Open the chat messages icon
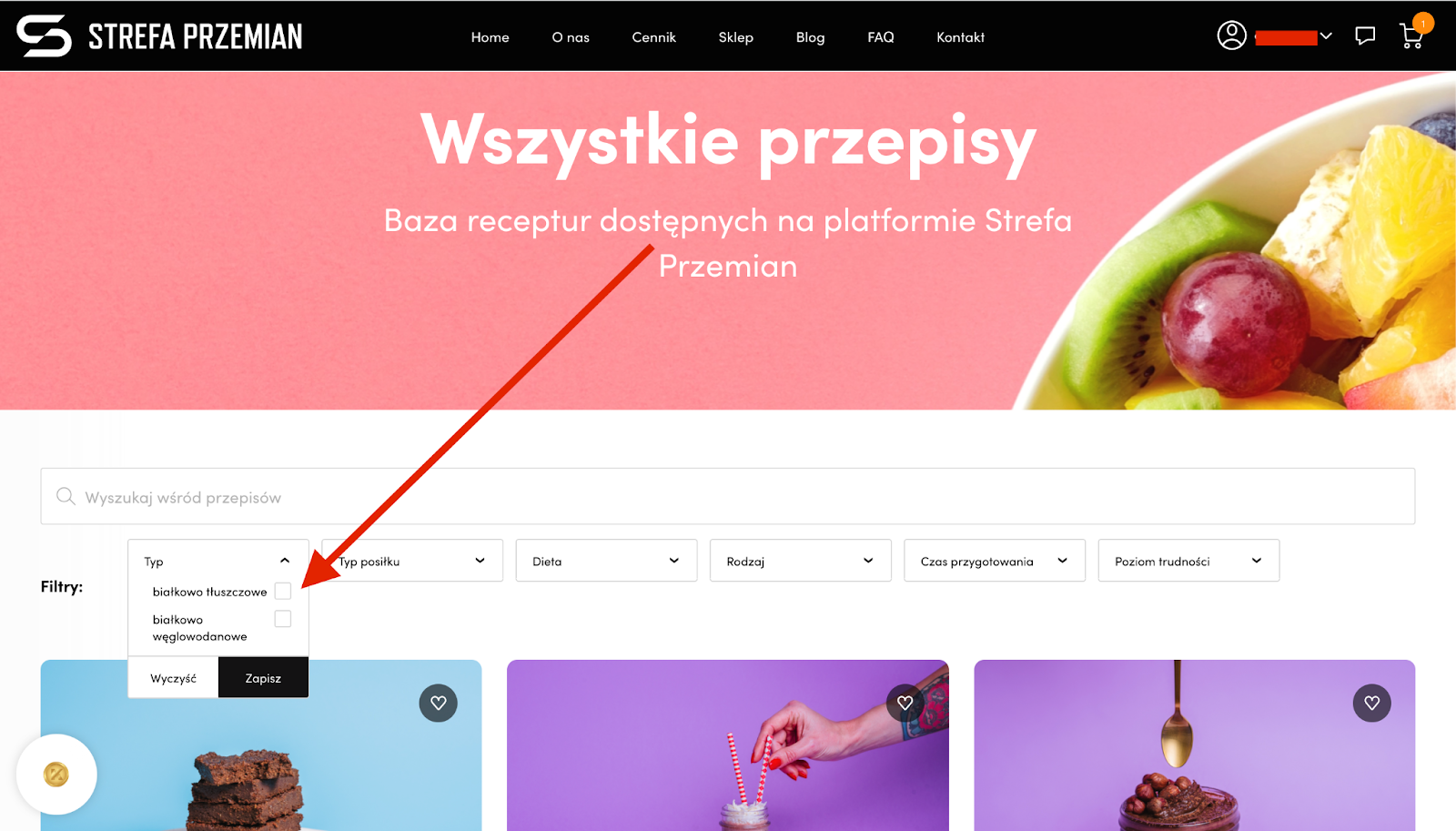The height and width of the screenshot is (831, 1456). [x=1365, y=36]
